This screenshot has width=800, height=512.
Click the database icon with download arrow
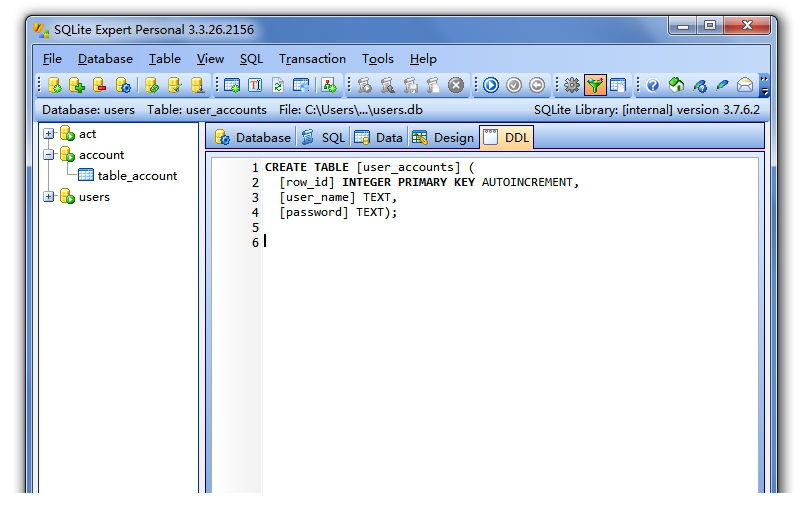click(x=197, y=85)
